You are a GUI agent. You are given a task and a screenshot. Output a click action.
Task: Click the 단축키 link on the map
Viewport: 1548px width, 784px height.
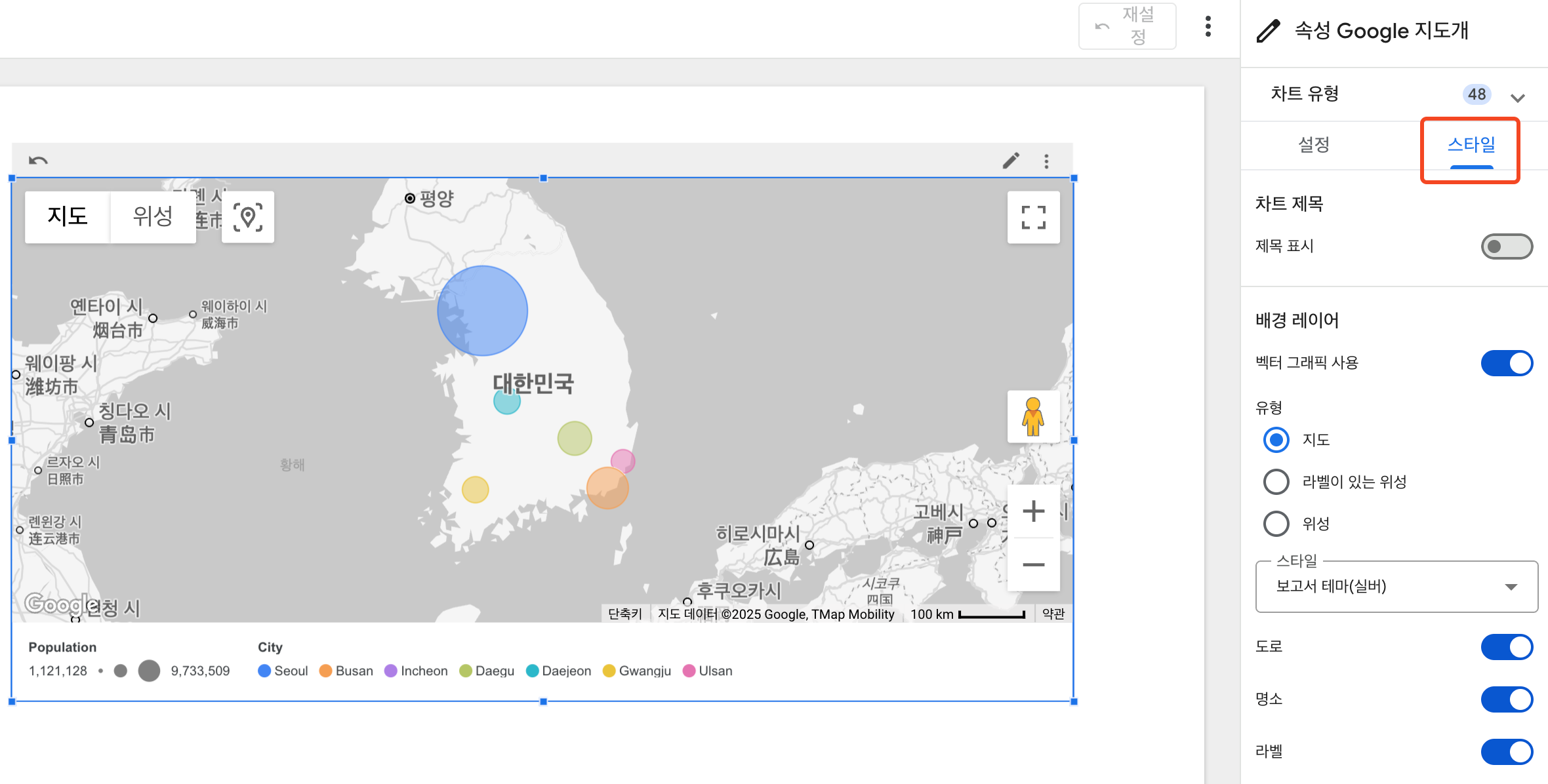(x=624, y=614)
